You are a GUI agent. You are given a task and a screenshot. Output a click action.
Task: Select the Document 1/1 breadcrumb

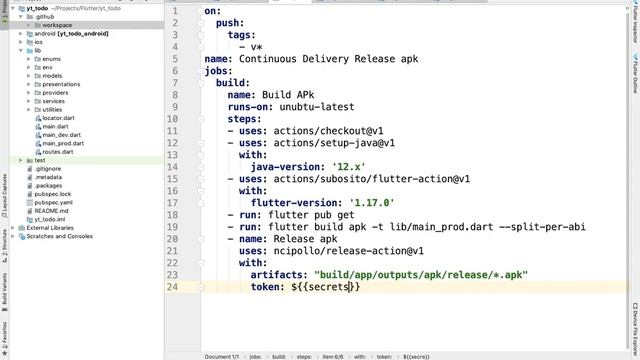coord(222,357)
